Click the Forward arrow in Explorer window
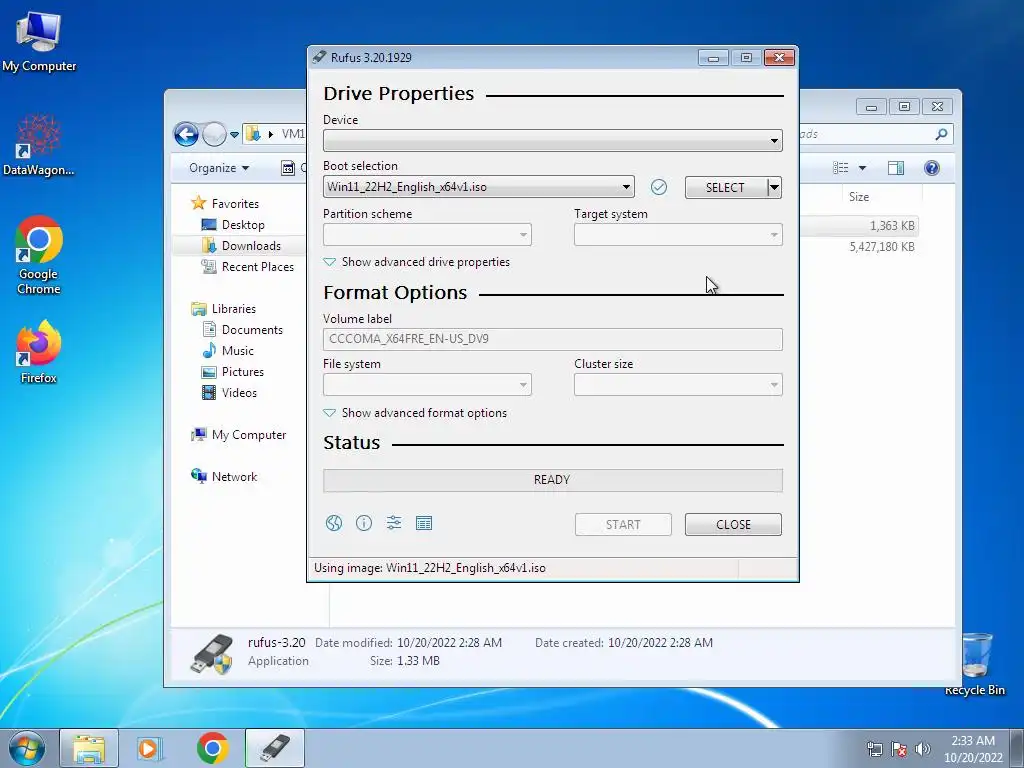Image resolution: width=1024 pixels, height=768 pixels. click(214, 135)
